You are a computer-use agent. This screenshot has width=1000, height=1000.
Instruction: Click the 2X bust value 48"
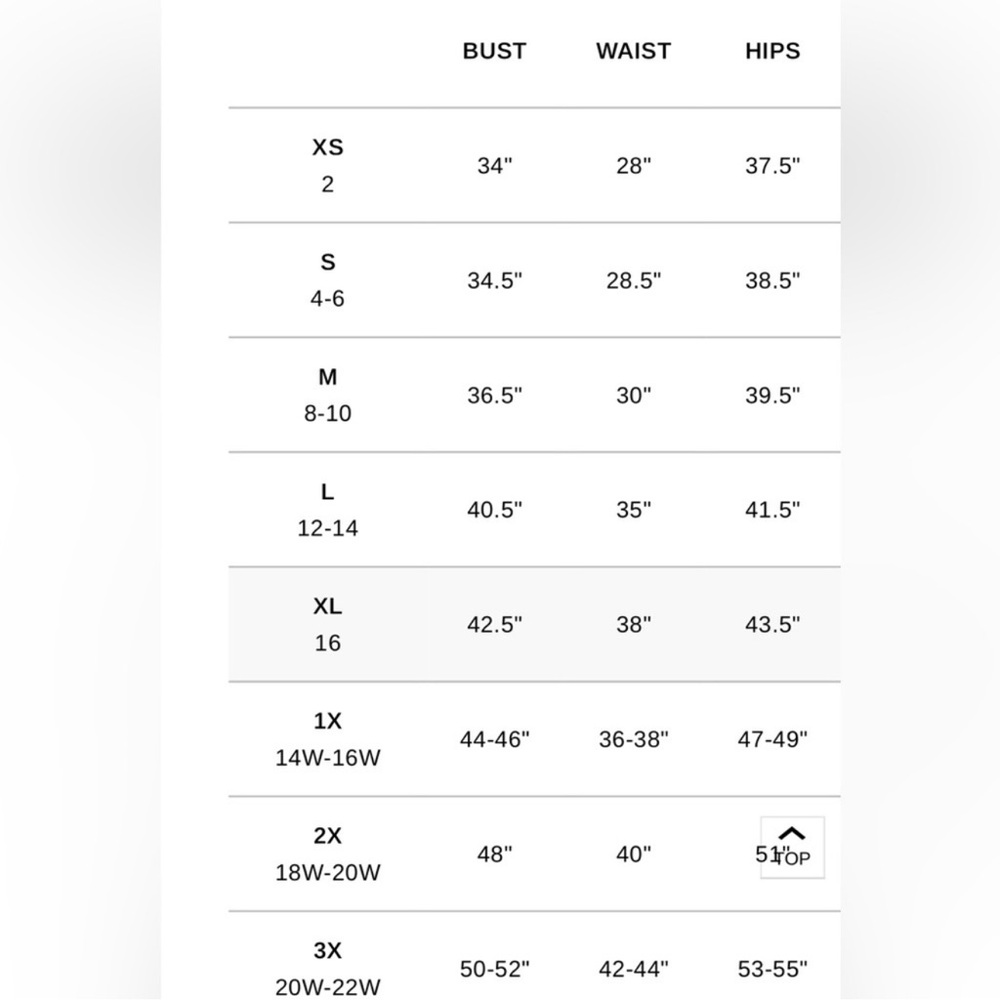pyautogui.click(x=494, y=855)
